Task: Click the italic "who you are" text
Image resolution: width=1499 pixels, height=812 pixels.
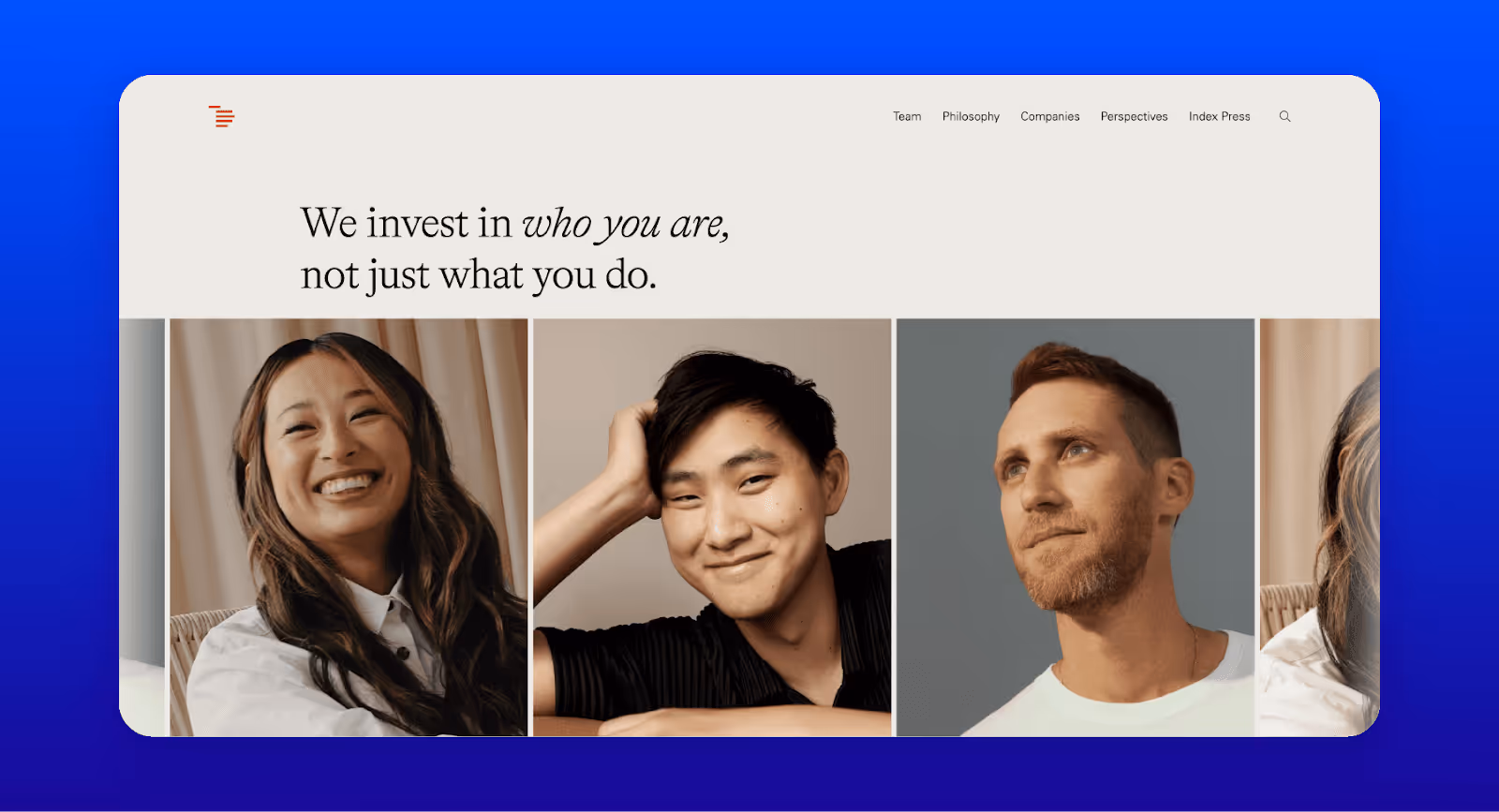Action: pyautogui.click(x=625, y=224)
